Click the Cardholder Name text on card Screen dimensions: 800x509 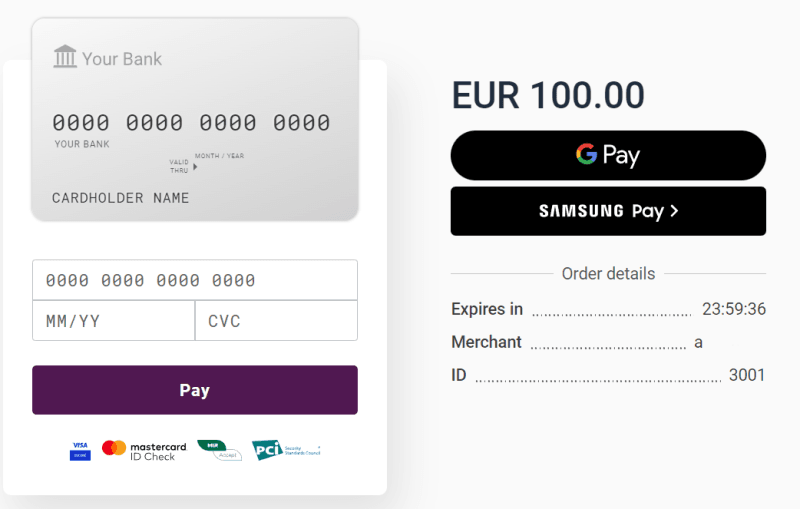pyautogui.click(x=121, y=198)
